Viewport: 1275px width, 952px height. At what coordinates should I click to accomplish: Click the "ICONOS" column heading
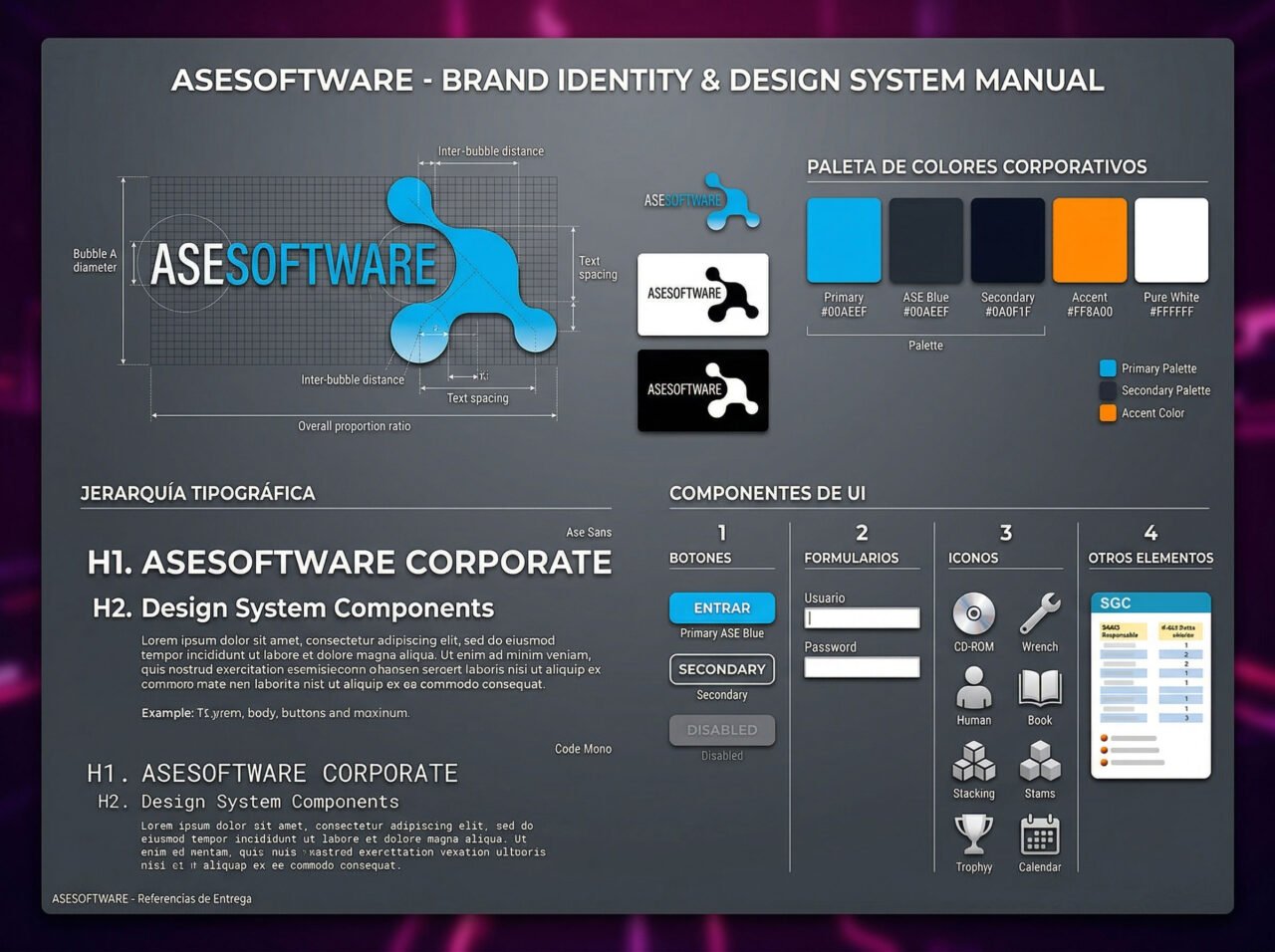(973, 559)
